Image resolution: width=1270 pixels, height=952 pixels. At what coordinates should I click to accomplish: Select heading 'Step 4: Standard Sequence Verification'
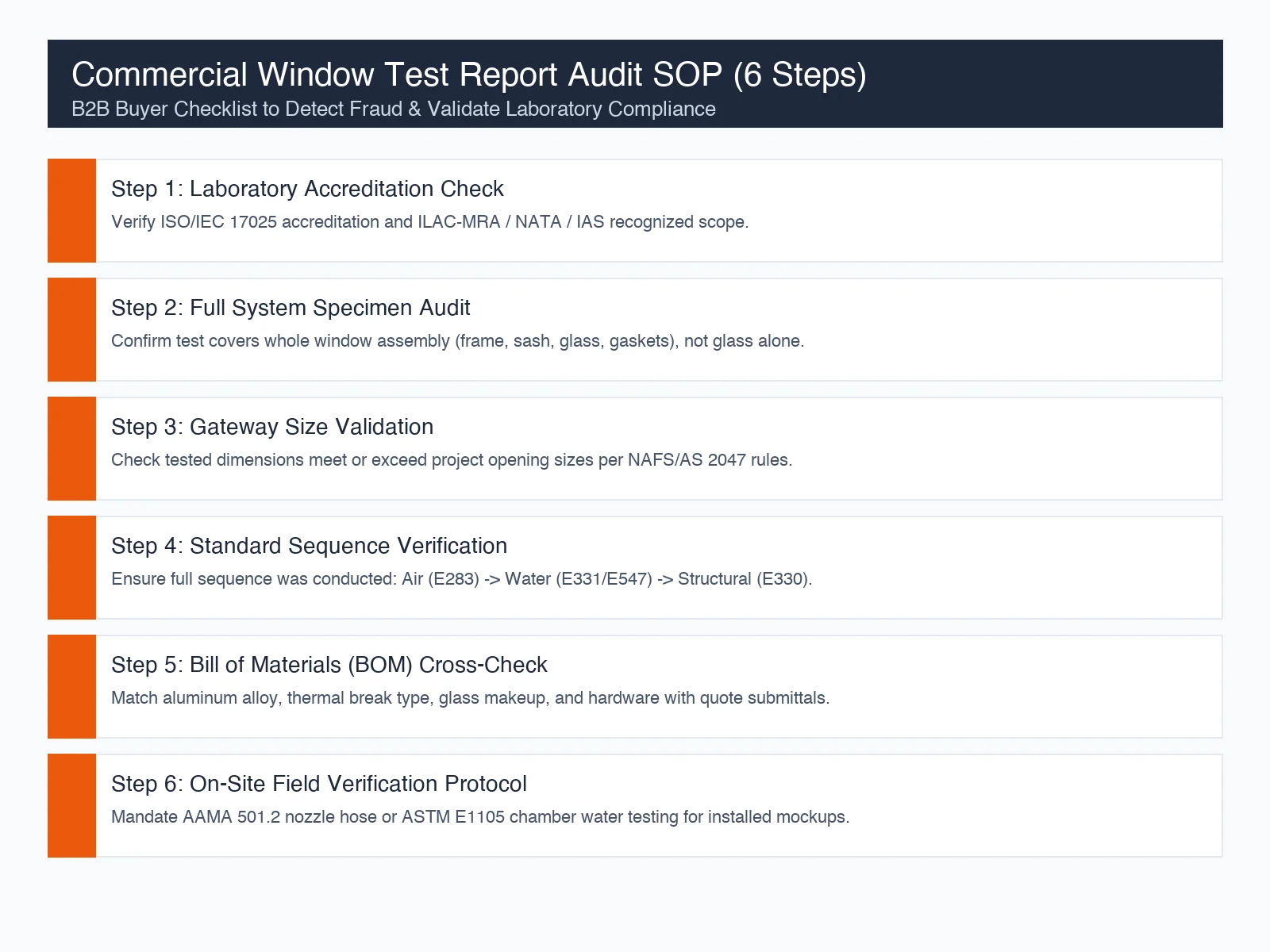pyautogui.click(x=309, y=546)
